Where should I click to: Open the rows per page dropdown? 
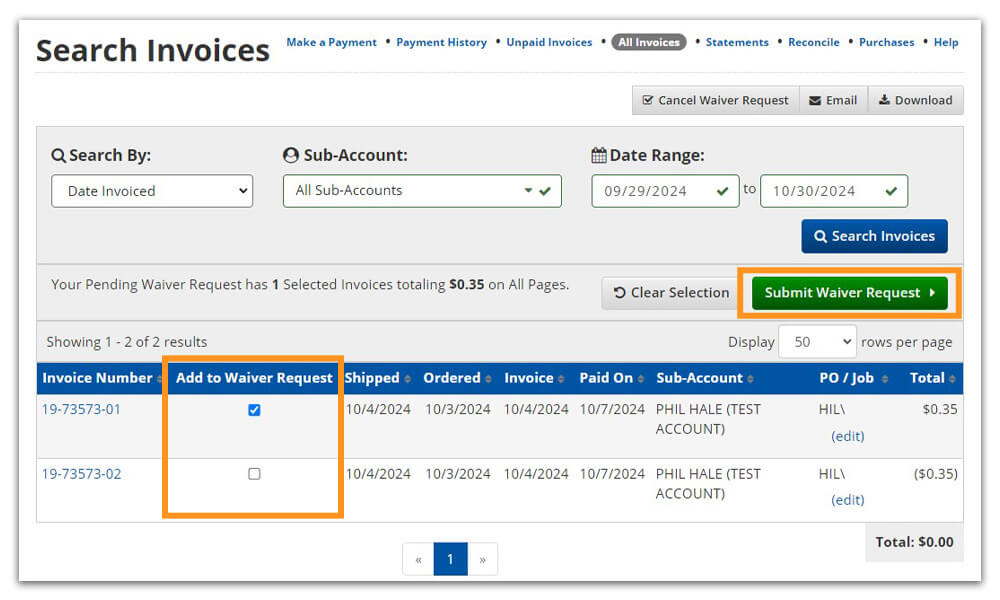[817, 342]
